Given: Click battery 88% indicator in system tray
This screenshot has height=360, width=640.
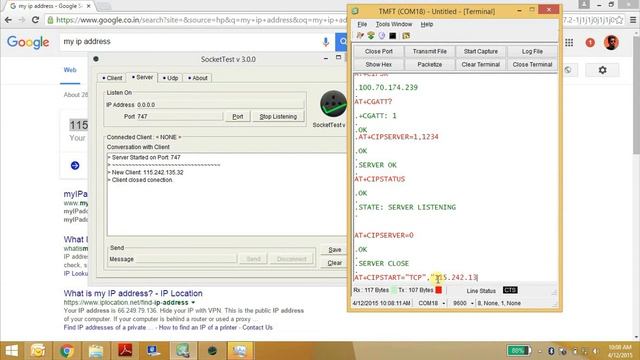Looking at the screenshot, I should 519,351.
